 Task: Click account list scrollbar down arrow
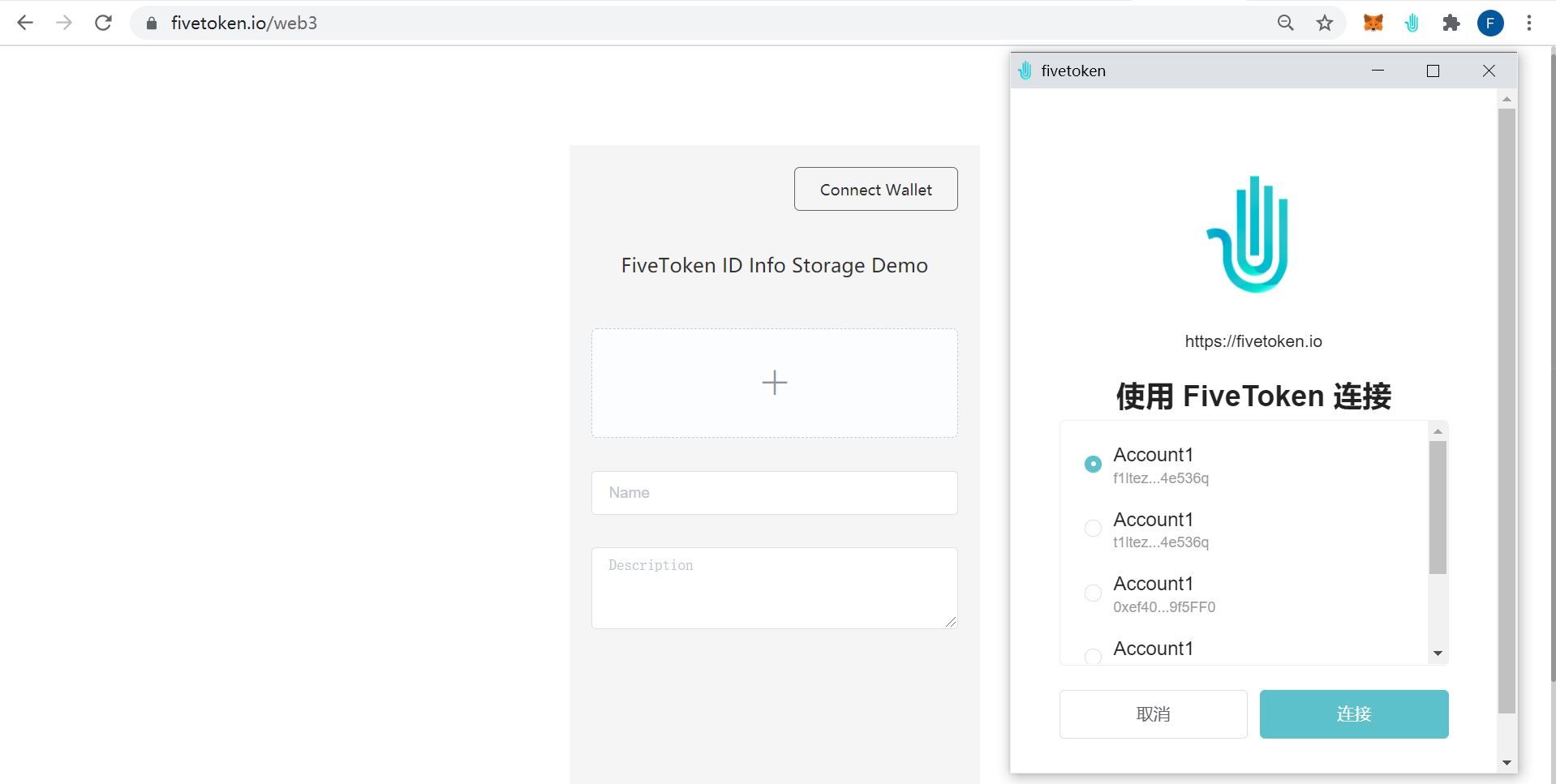pos(1438,653)
